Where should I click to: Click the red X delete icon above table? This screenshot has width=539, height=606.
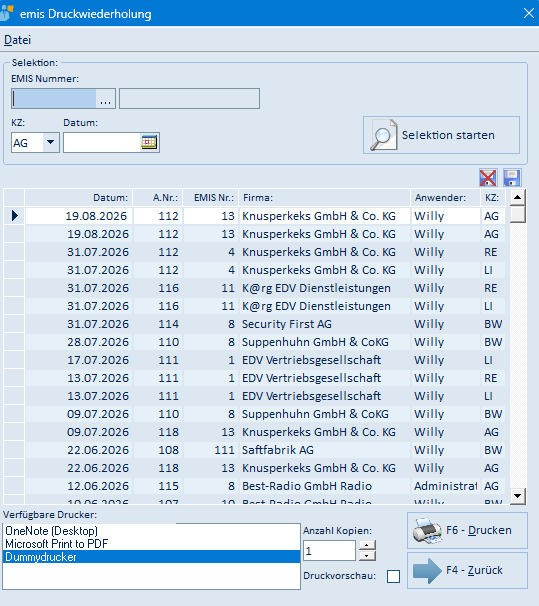coord(488,178)
